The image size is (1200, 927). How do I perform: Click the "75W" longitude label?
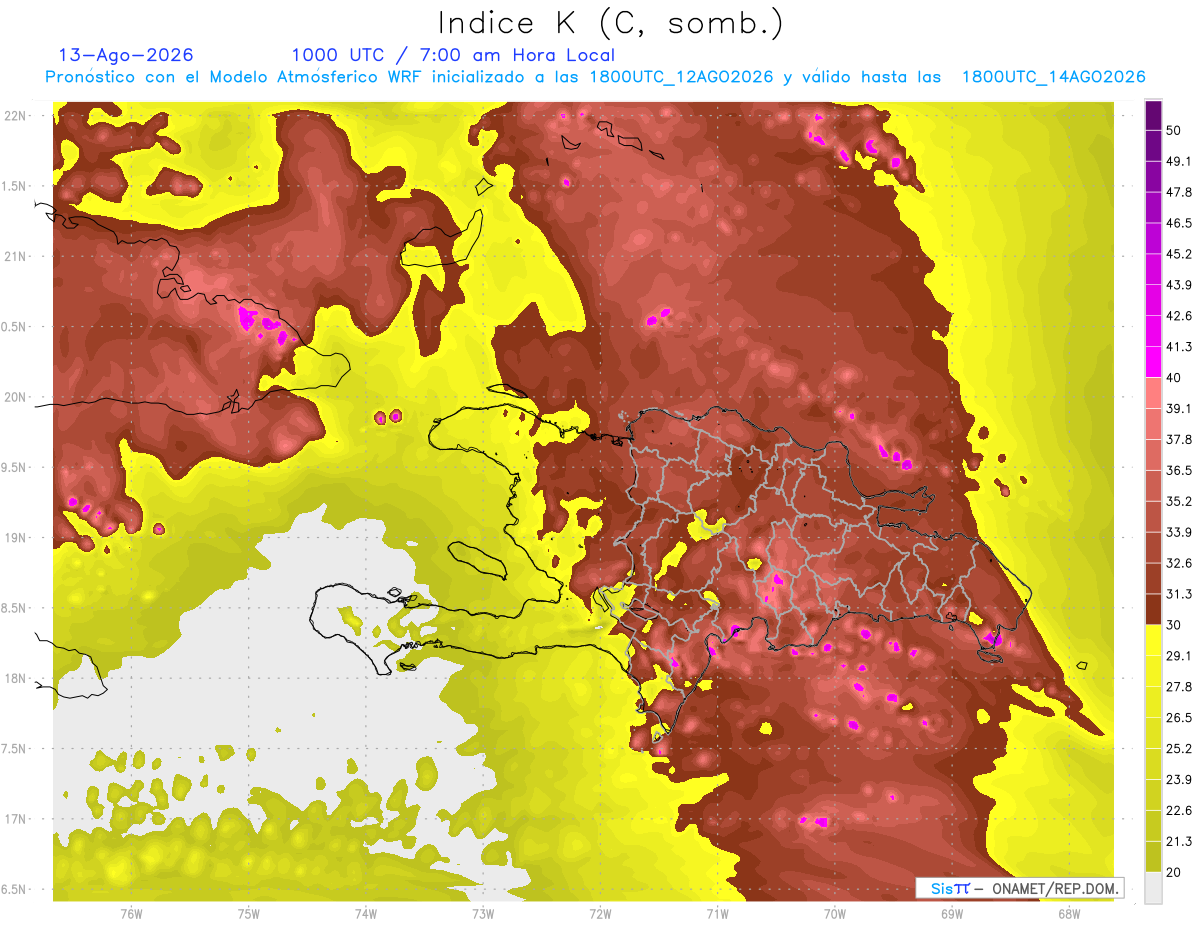248,913
